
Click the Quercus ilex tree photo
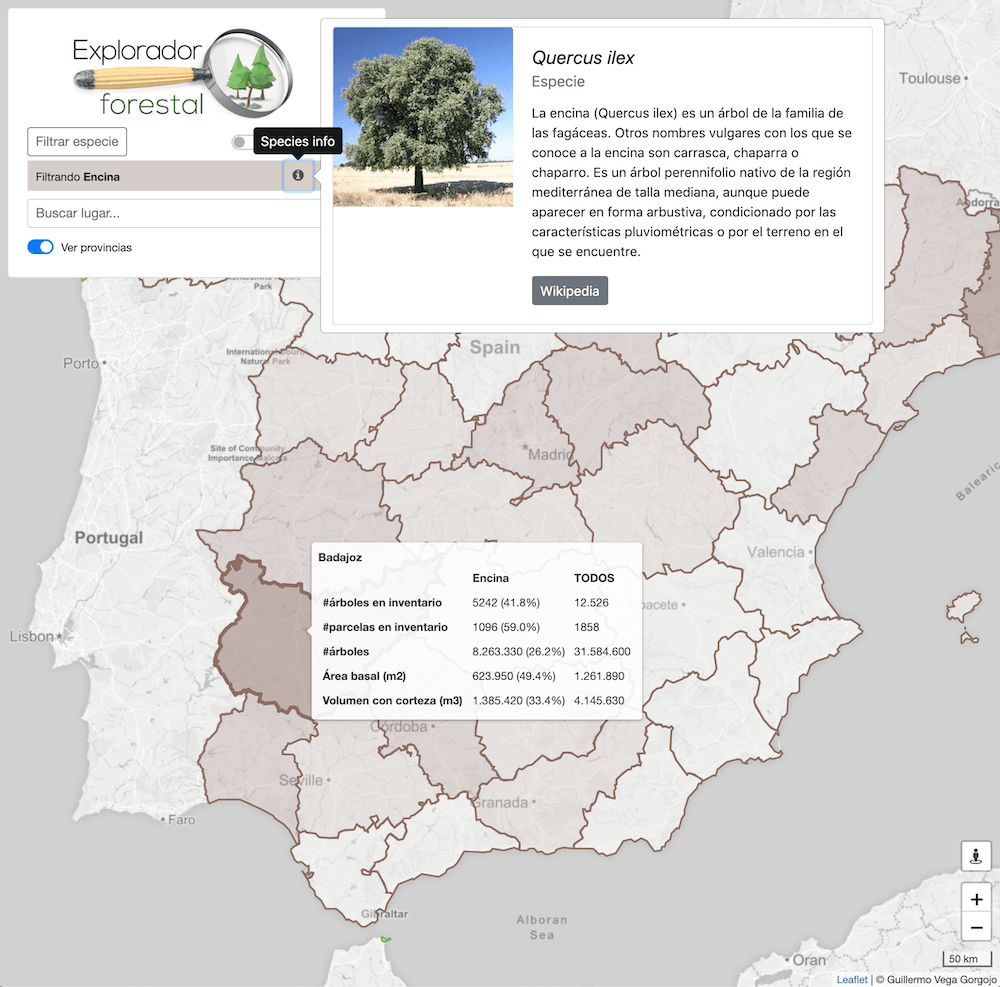pyautogui.click(x=422, y=117)
